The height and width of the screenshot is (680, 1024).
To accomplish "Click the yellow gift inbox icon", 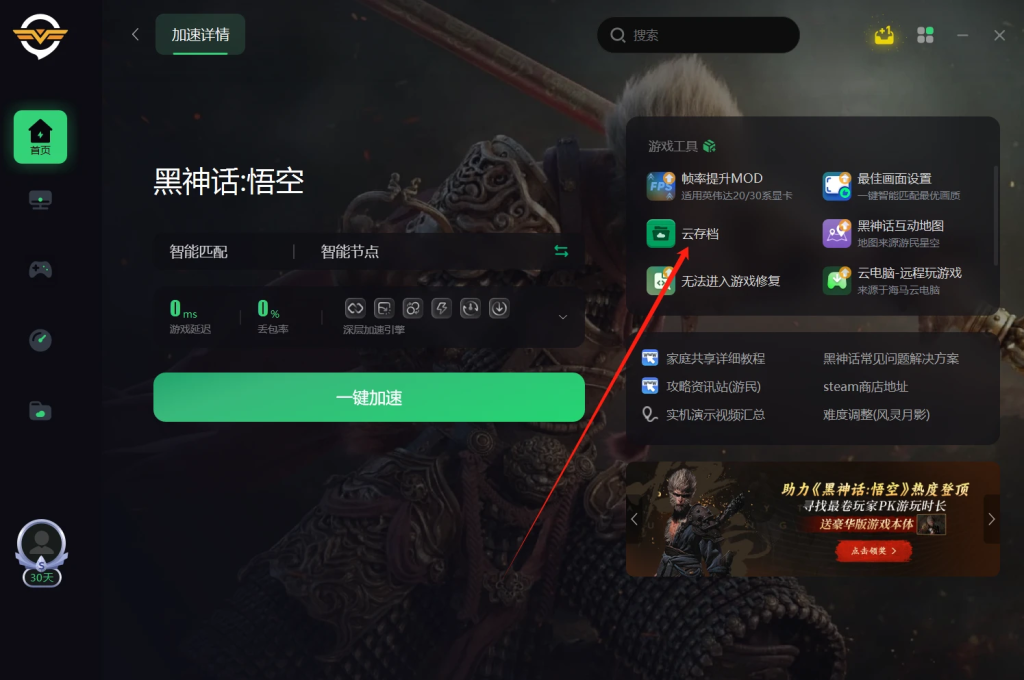I will pyautogui.click(x=884, y=35).
